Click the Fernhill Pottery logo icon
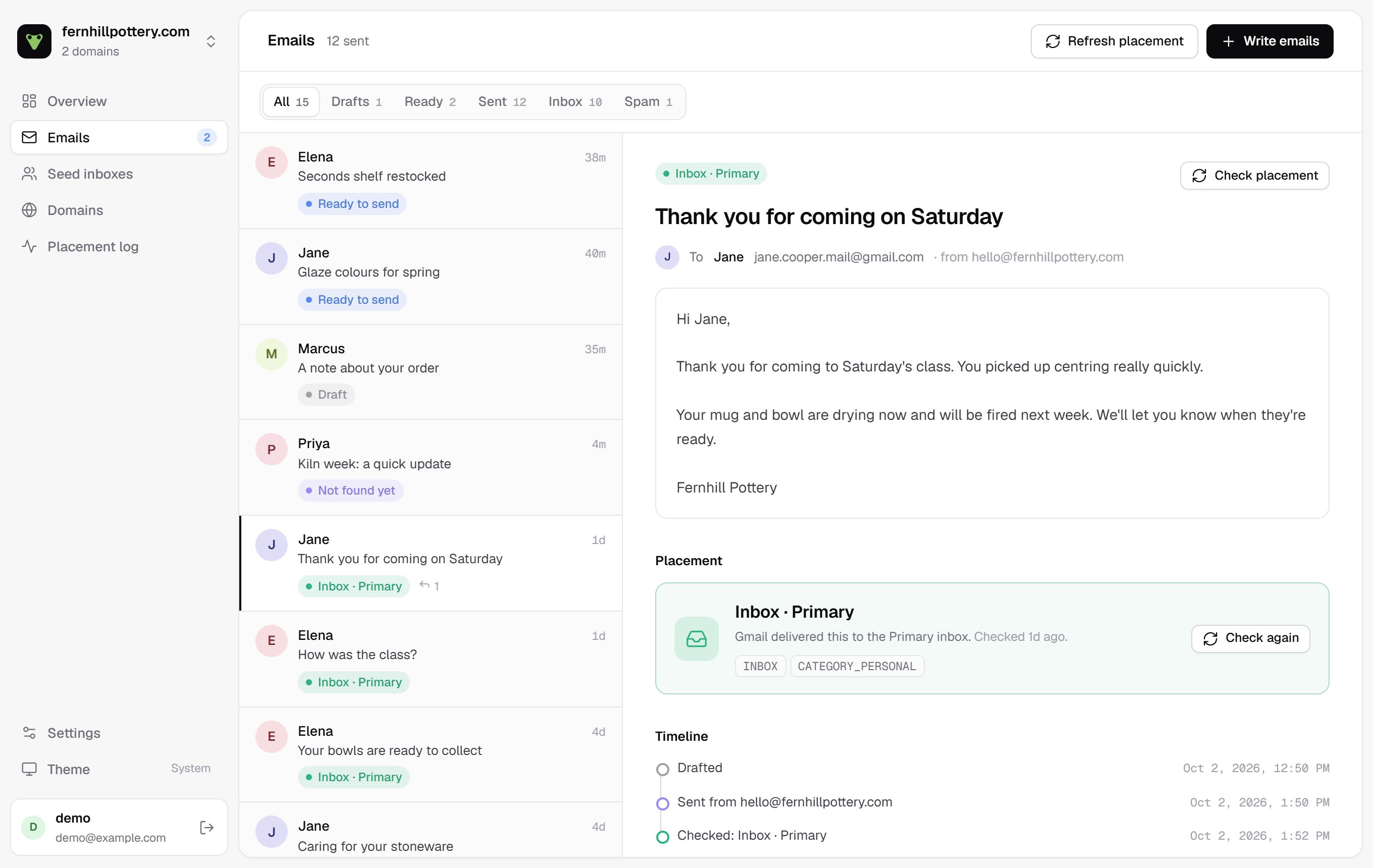Viewport: 1373px width, 868px height. coord(34,41)
